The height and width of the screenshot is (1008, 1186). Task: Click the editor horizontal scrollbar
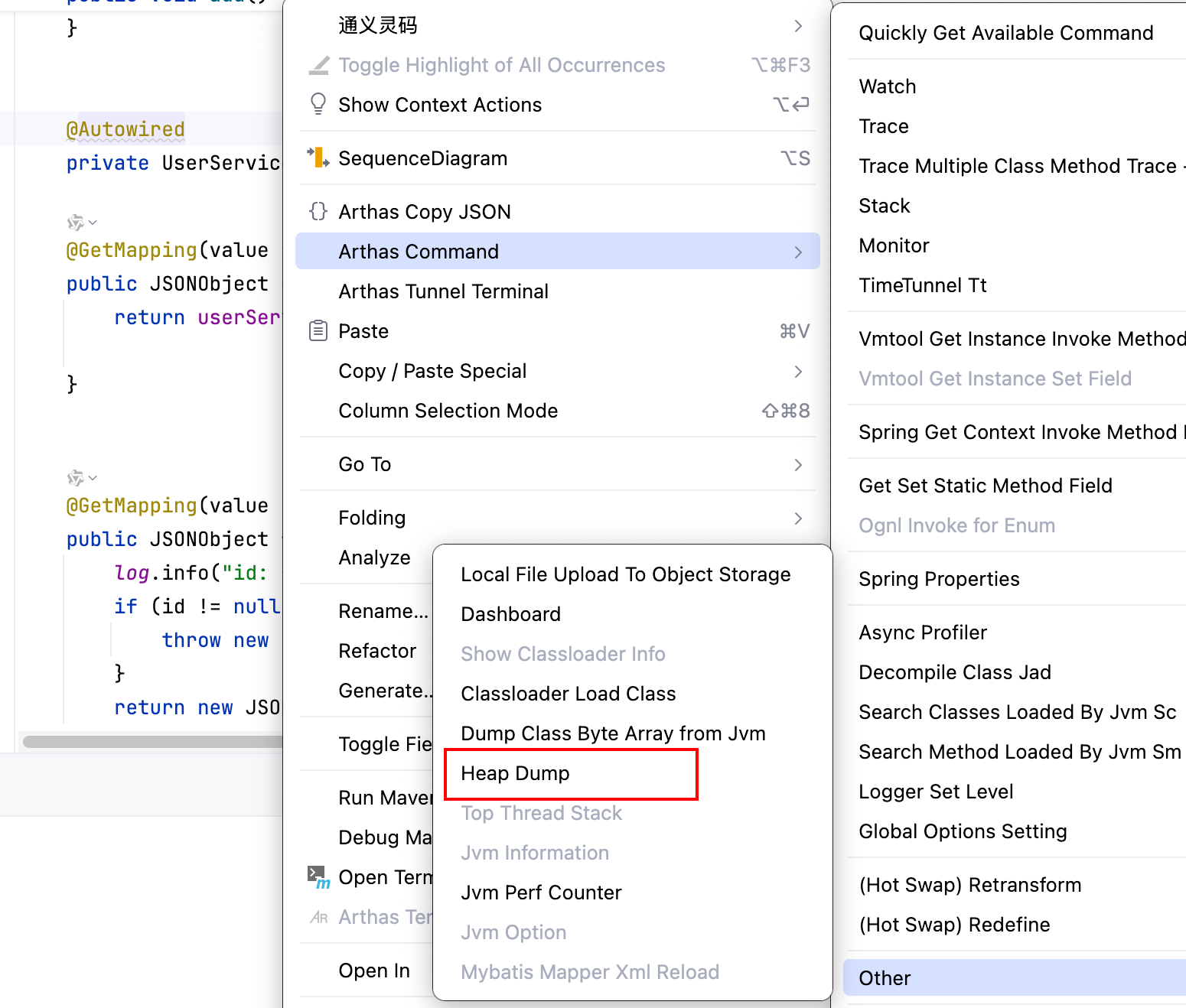coord(153,742)
